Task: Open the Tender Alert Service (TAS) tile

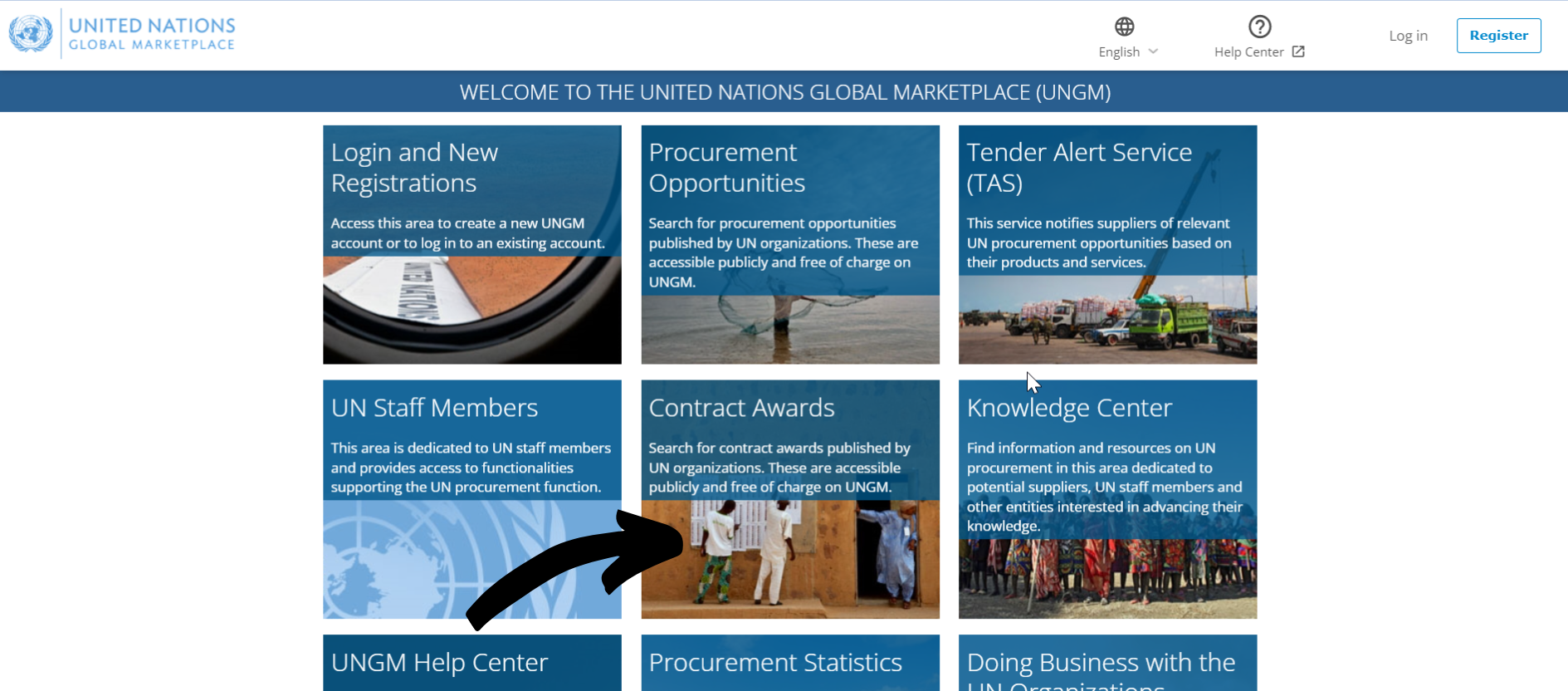Action: 1107,244
